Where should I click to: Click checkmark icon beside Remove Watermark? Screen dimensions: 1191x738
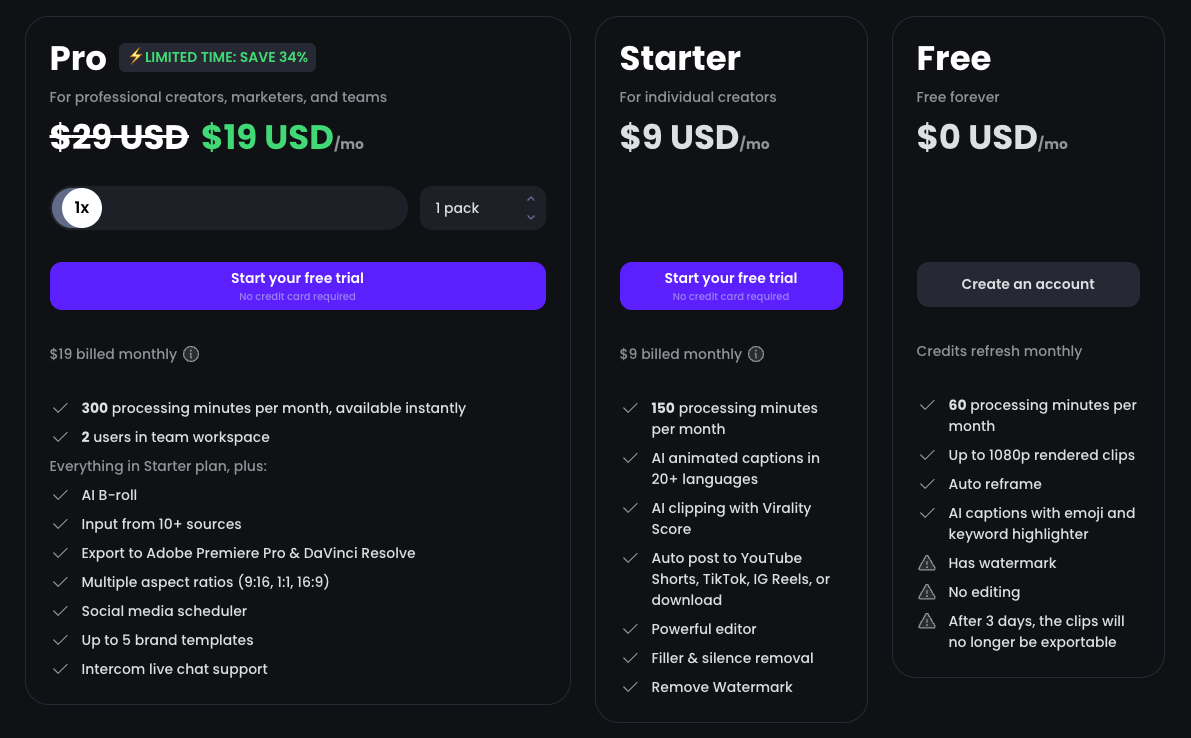click(x=630, y=687)
